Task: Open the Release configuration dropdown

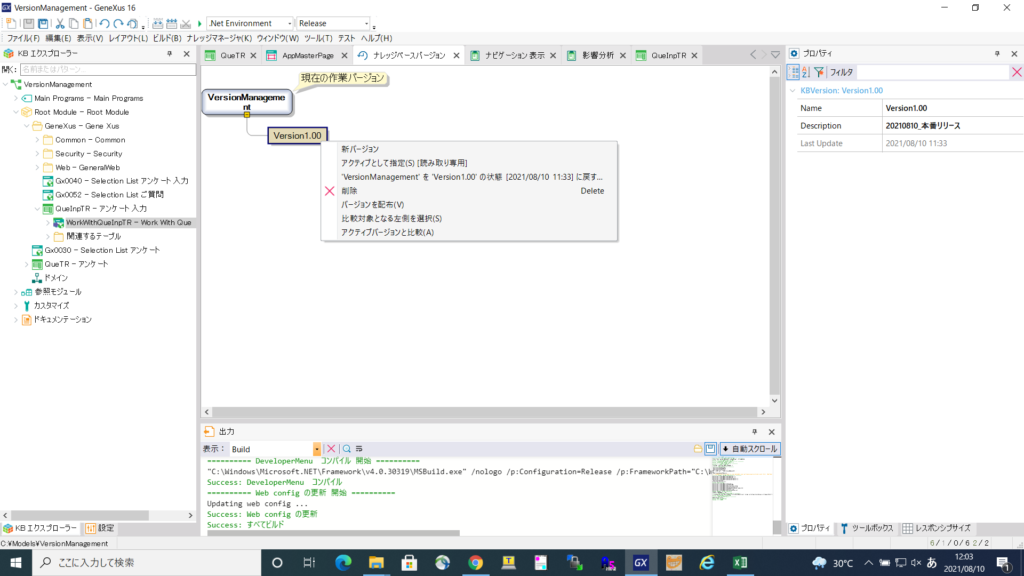Action: (366, 24)
